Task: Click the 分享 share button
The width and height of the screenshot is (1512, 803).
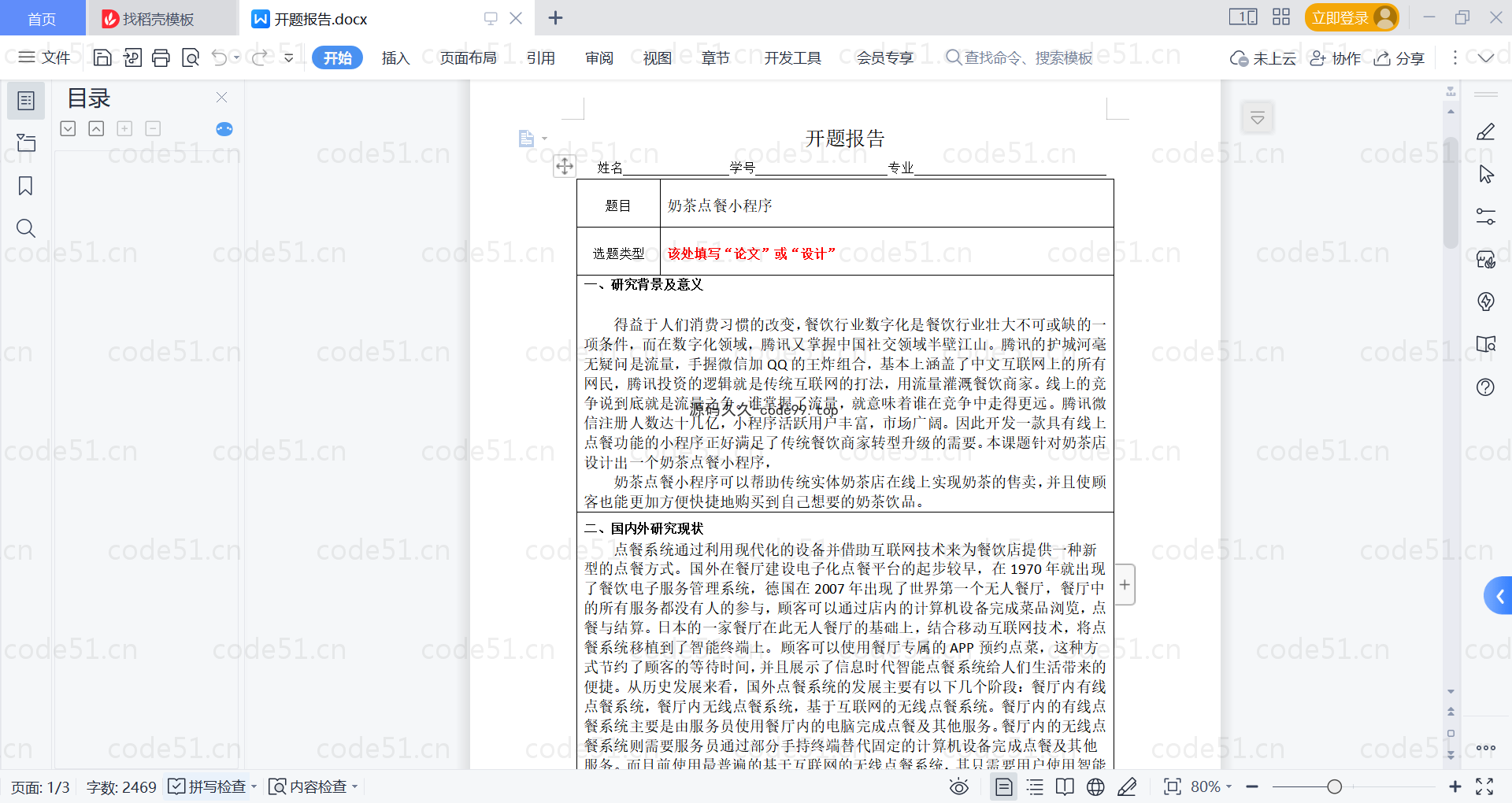Action: [1399, 57]
